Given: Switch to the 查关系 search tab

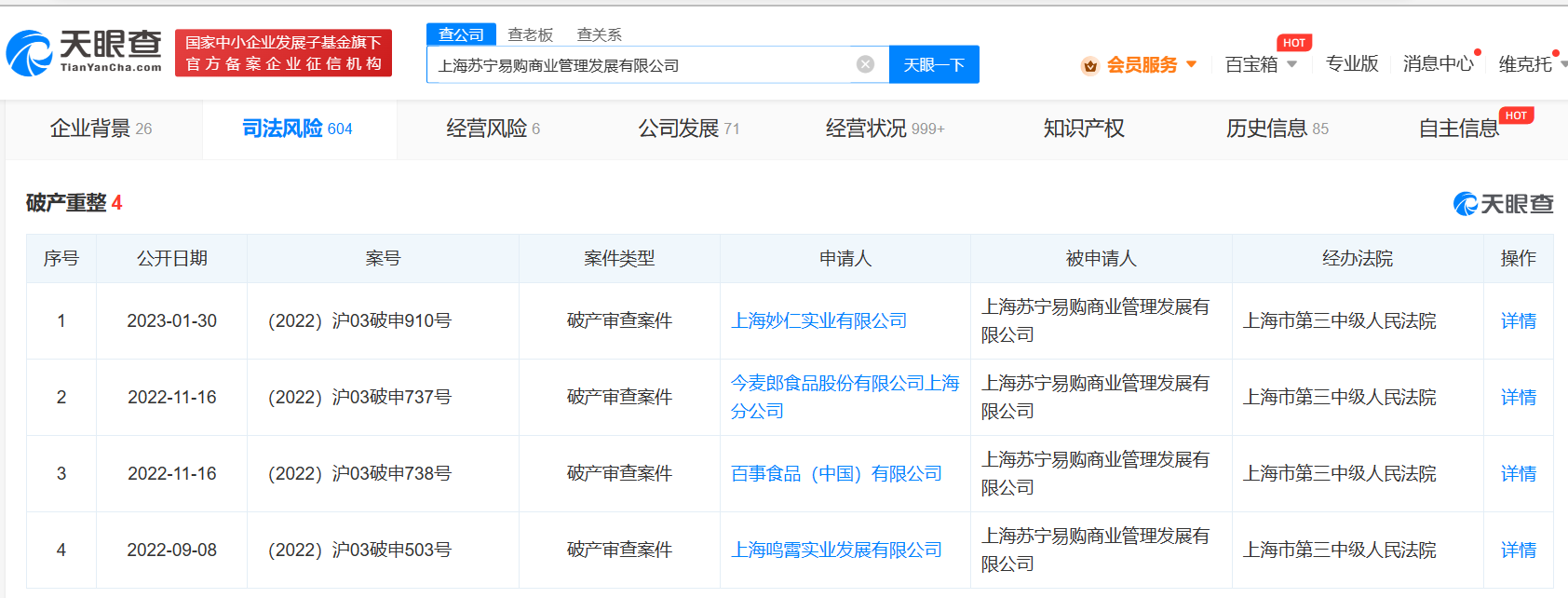Looking at the screenshot, I should [x=599, y=34].
